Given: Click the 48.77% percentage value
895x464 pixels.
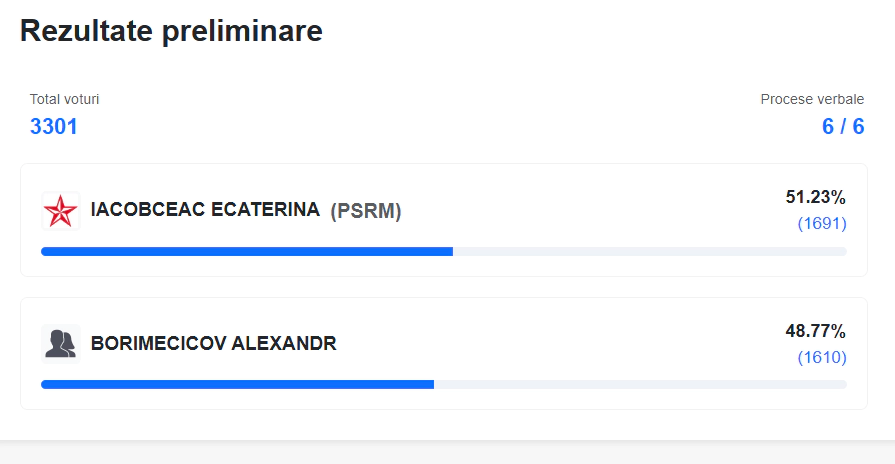Looking at the screenshot, I should click(815, 331).
